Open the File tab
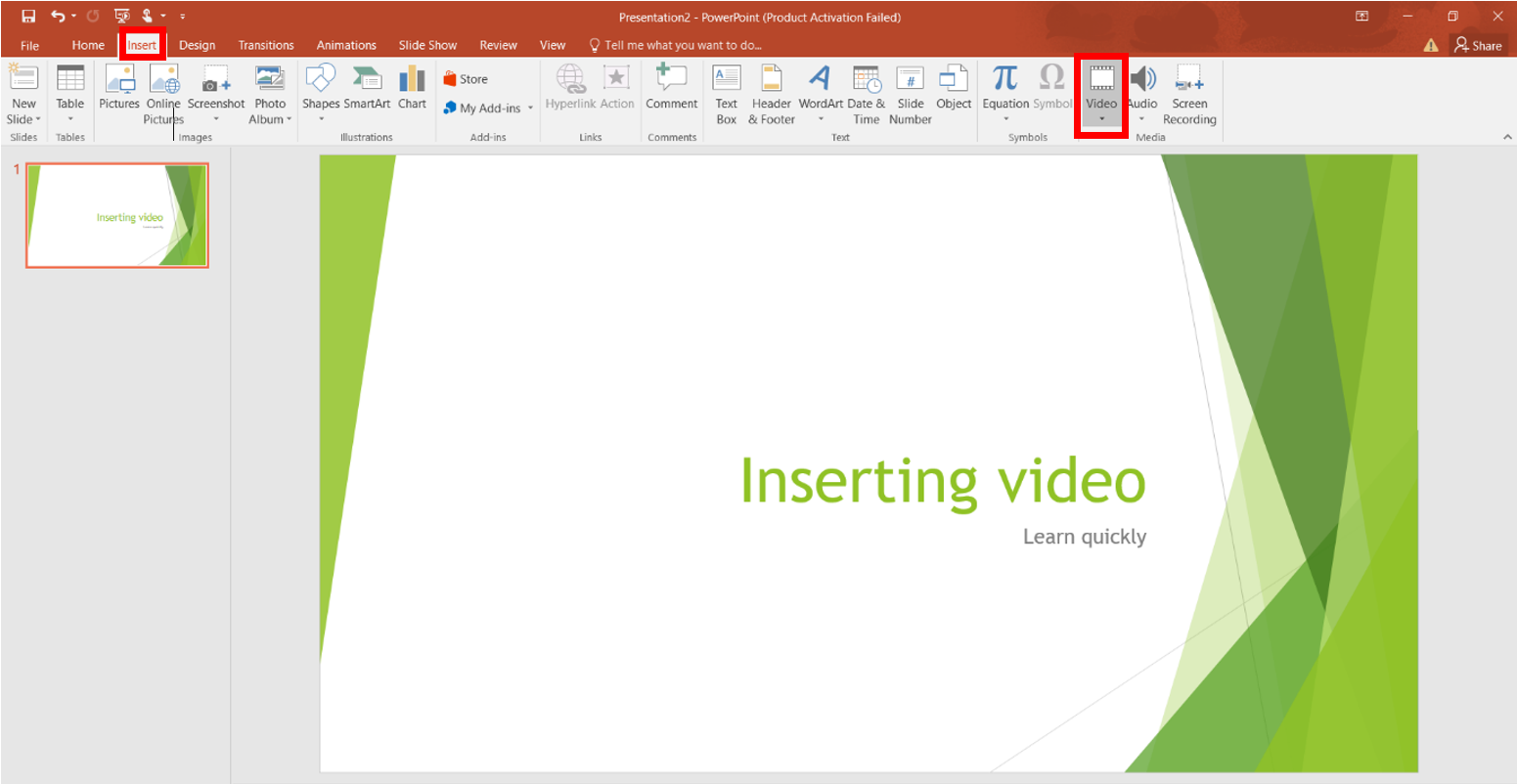The image size is (1517, 784). click(x=30, y=45)
